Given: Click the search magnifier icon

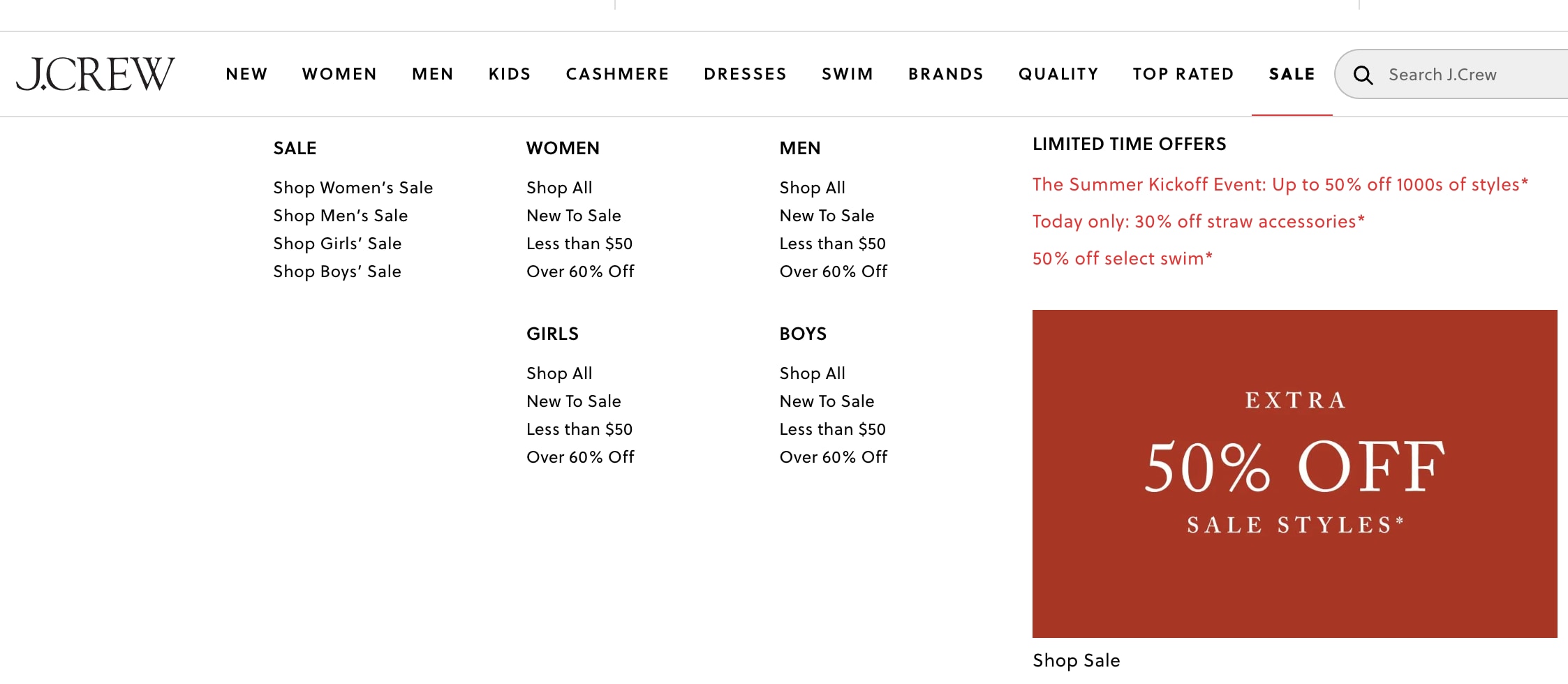Looking at the screenshot, I should (1363, 75).
